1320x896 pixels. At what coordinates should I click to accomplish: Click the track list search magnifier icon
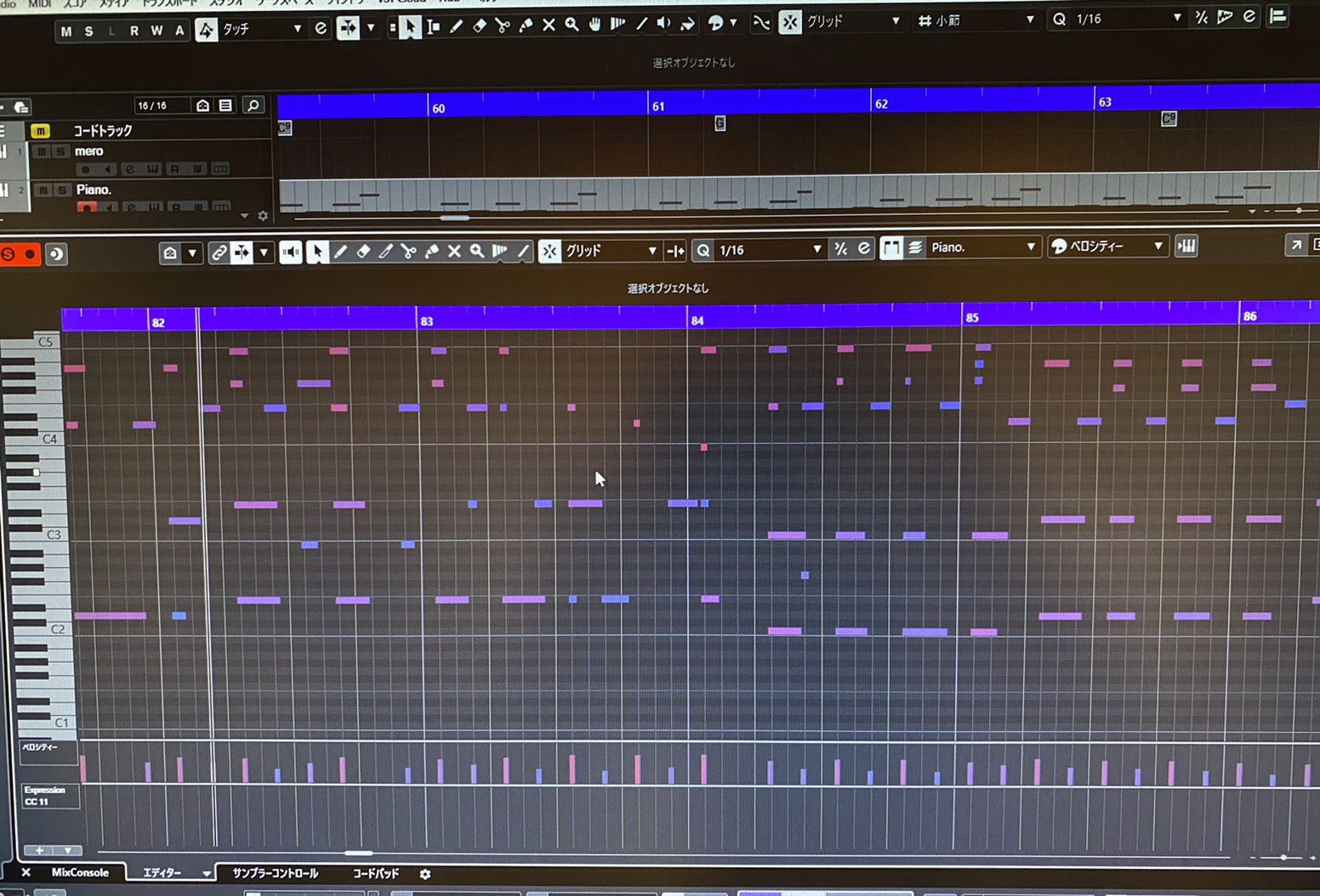253,105
